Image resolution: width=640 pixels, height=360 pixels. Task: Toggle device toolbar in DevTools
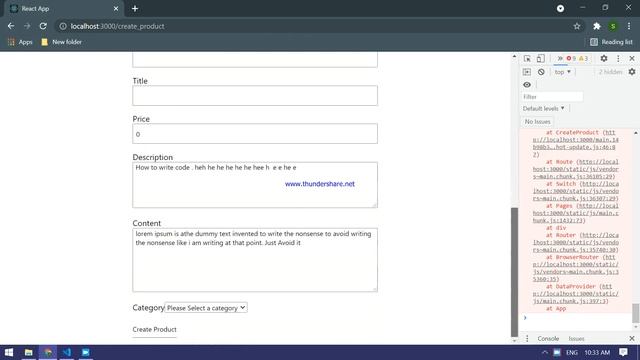click(x=540, y=59)
